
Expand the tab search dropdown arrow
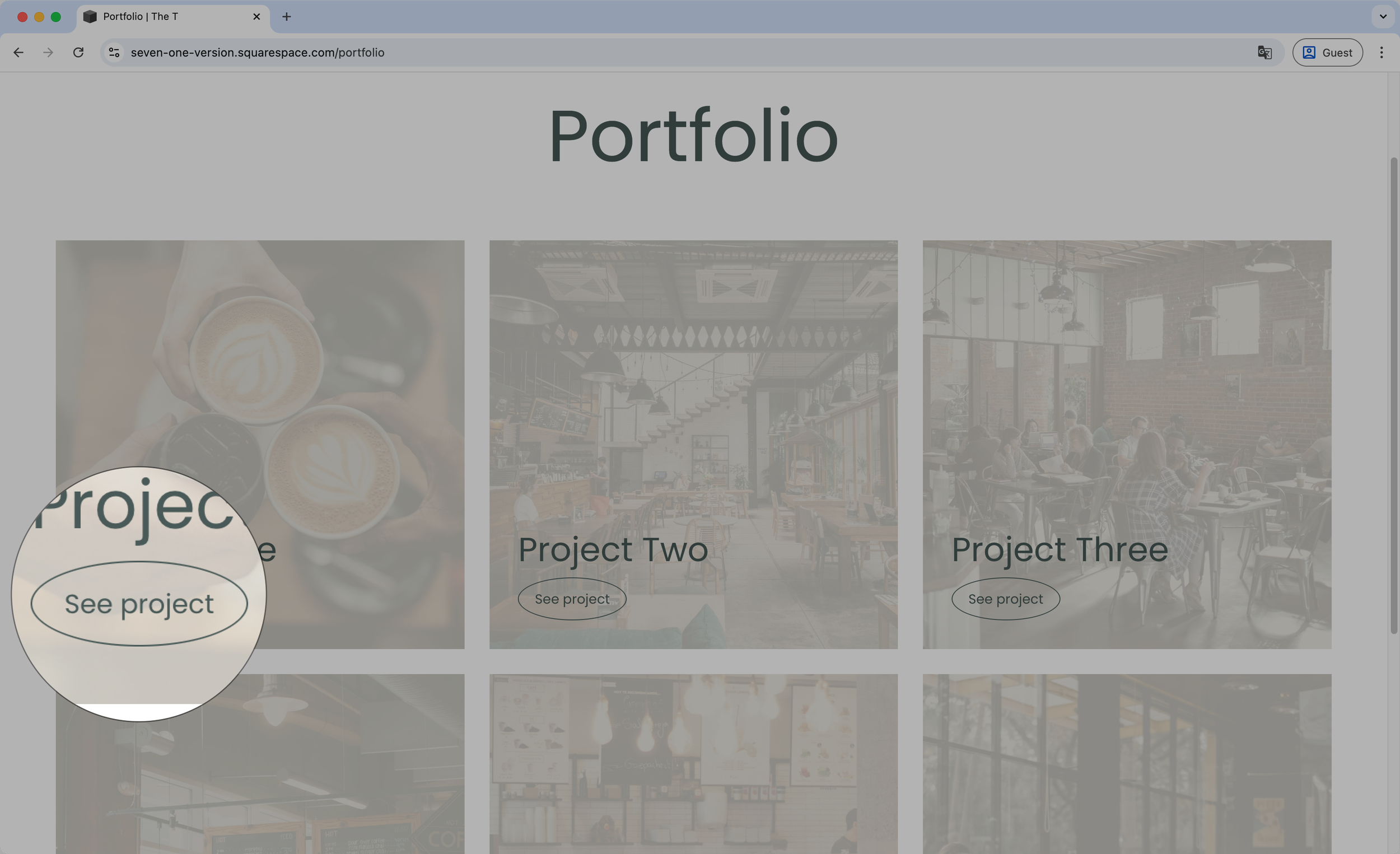[1383, 16]
